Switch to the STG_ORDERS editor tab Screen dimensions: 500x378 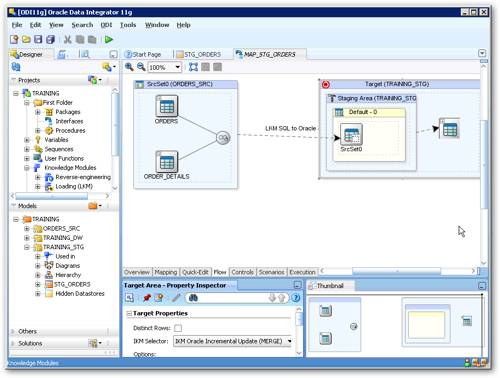tap(198, 54)
